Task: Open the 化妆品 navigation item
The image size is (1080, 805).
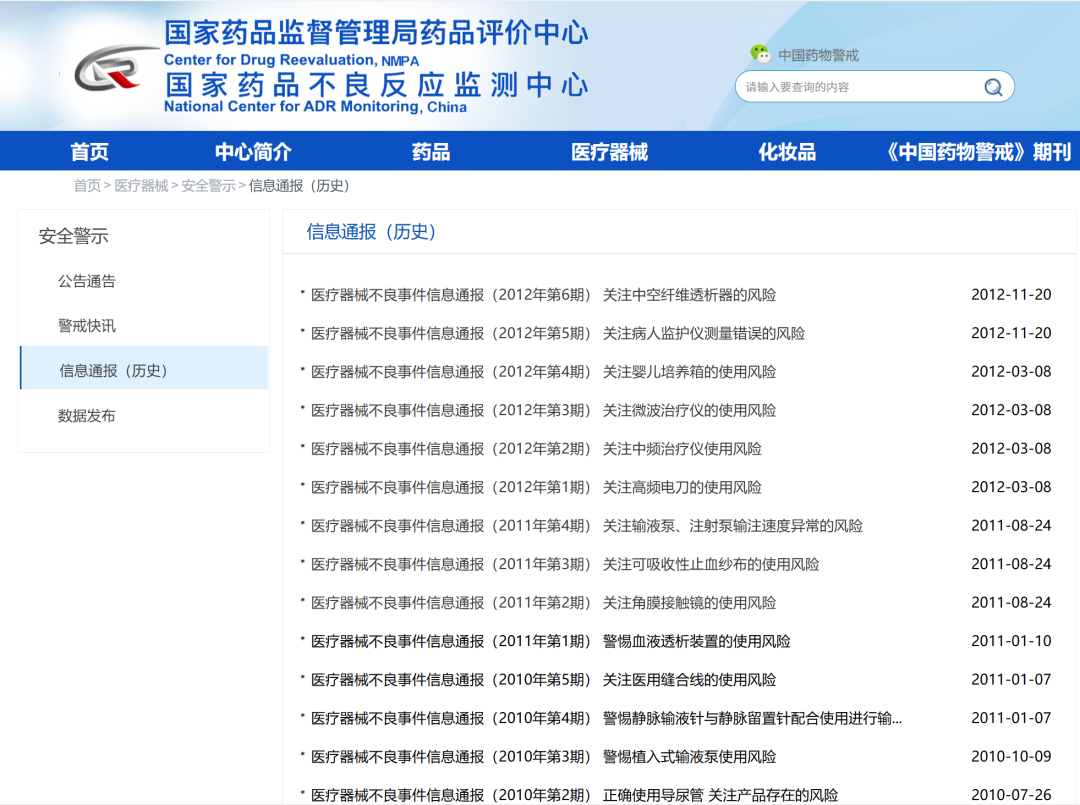Action: [787, 151]
